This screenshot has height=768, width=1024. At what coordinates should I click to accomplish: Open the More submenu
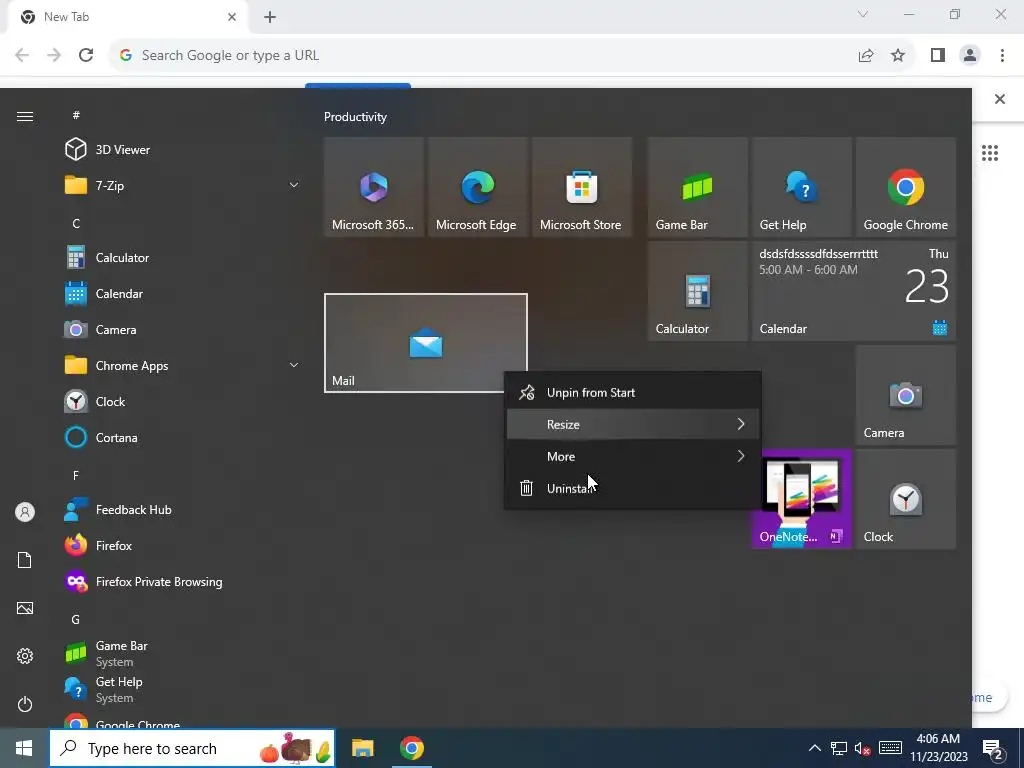633,456
